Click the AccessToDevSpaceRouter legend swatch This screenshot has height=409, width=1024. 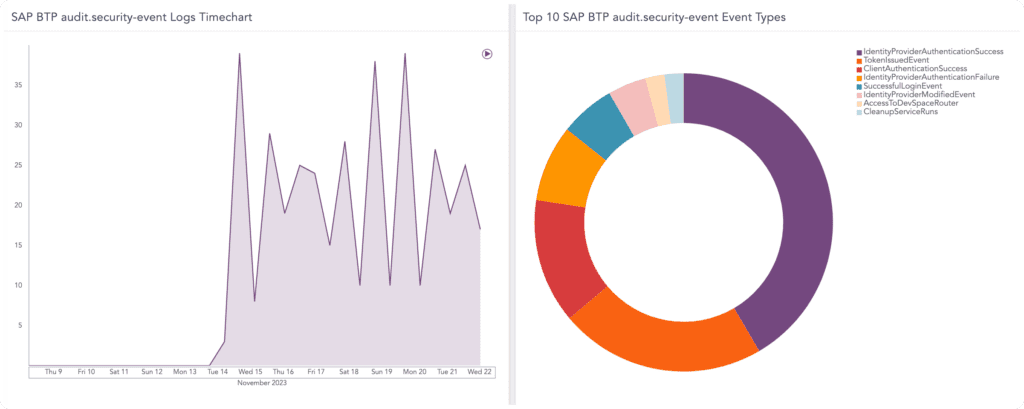(x=859, y=103)
